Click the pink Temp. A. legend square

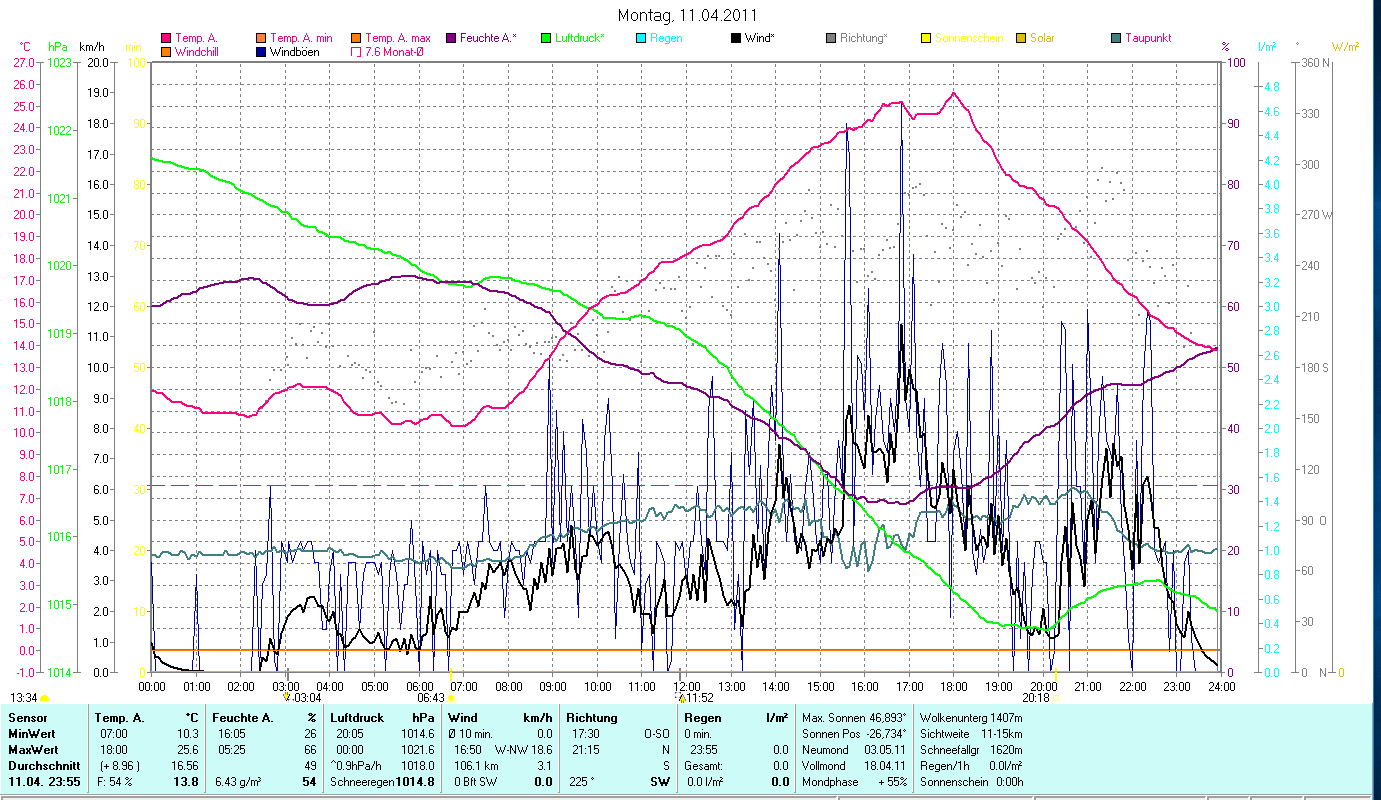[x=167, y=38]
